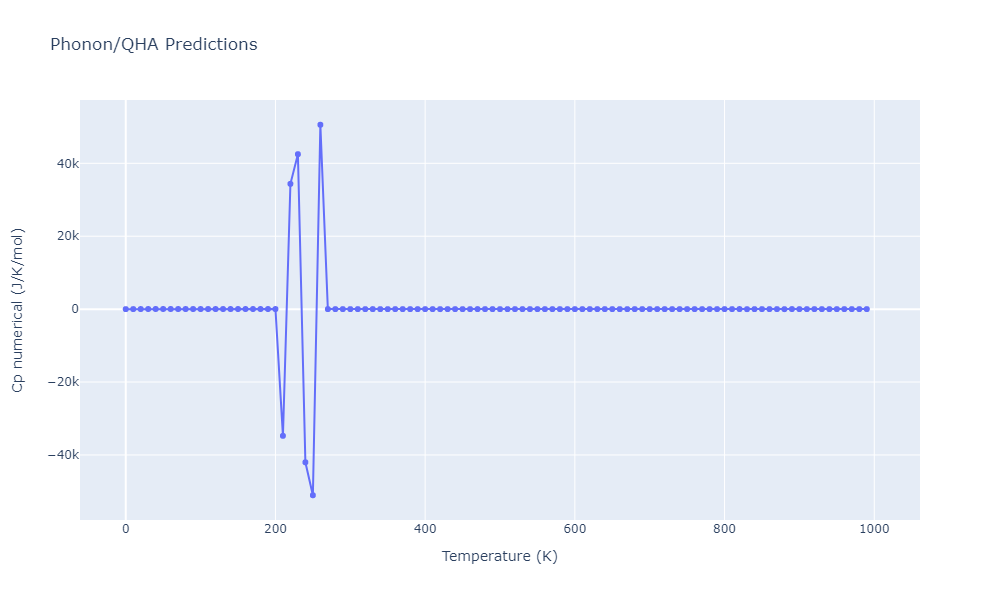Click the Phonon/QHA Predictions chart title

153,45
